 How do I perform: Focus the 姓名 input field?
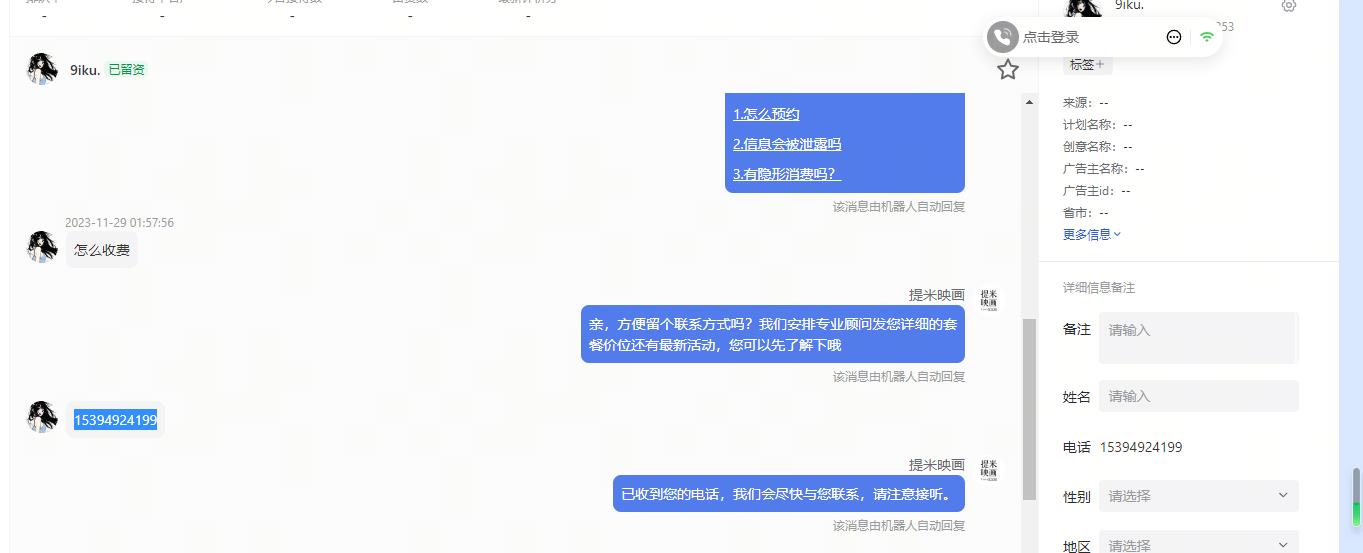1198,396
